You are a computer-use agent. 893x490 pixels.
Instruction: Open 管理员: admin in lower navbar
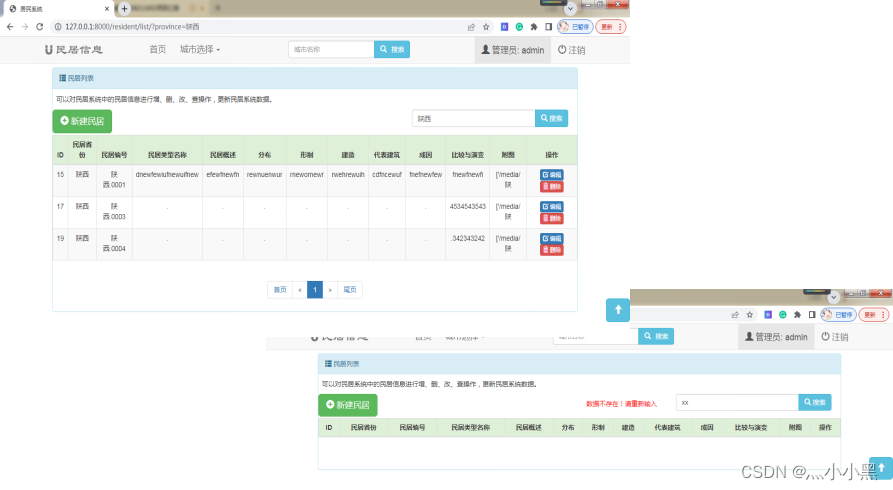776,337
